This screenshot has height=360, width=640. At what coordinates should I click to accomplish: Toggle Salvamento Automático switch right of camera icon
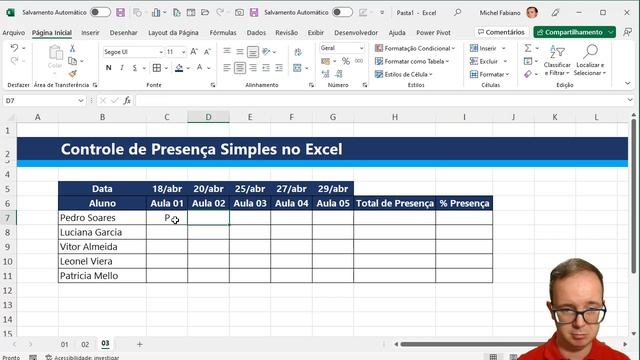(x=342, y=12)
